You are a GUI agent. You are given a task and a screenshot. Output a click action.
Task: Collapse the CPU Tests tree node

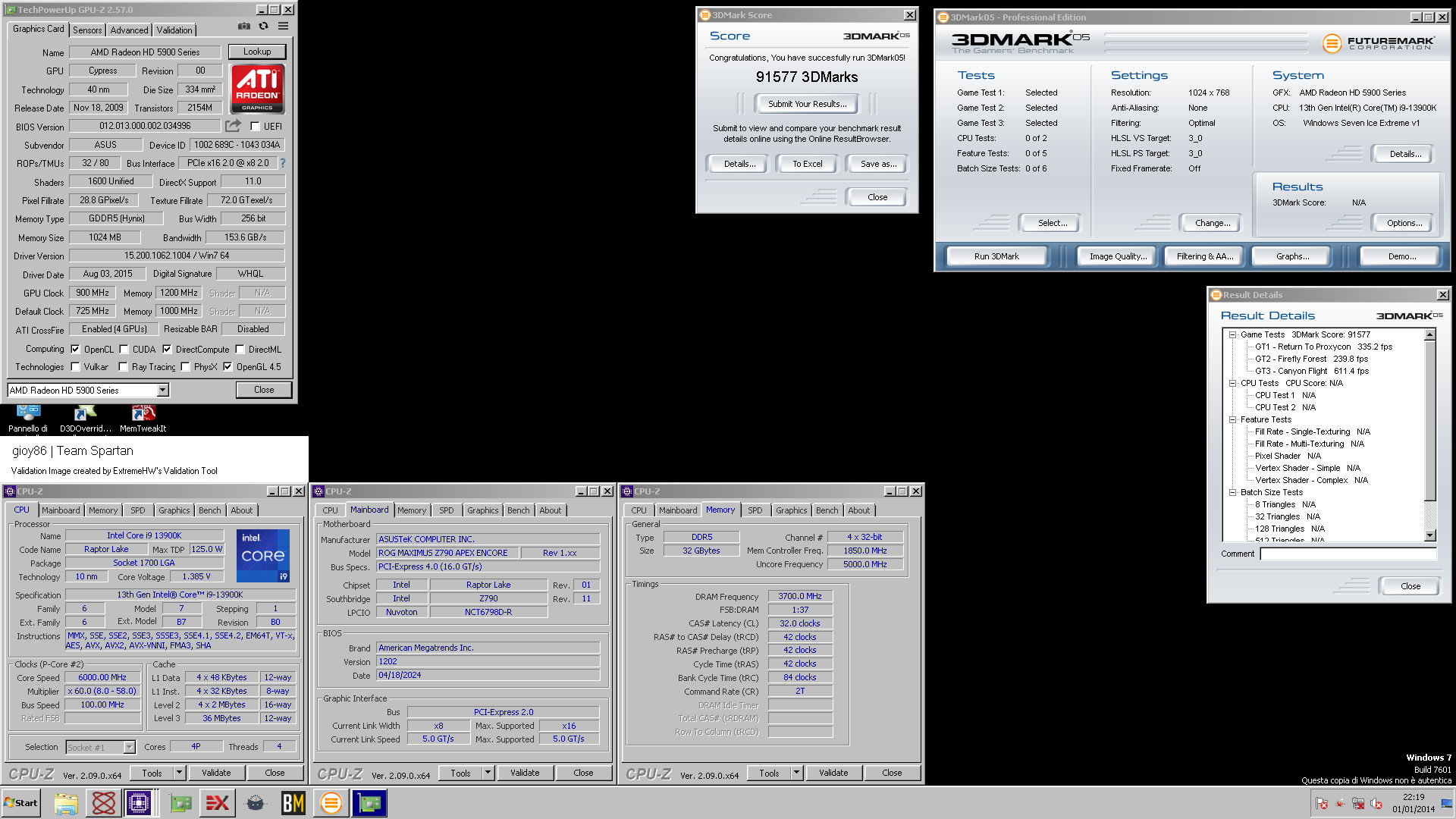point(1233,383)
